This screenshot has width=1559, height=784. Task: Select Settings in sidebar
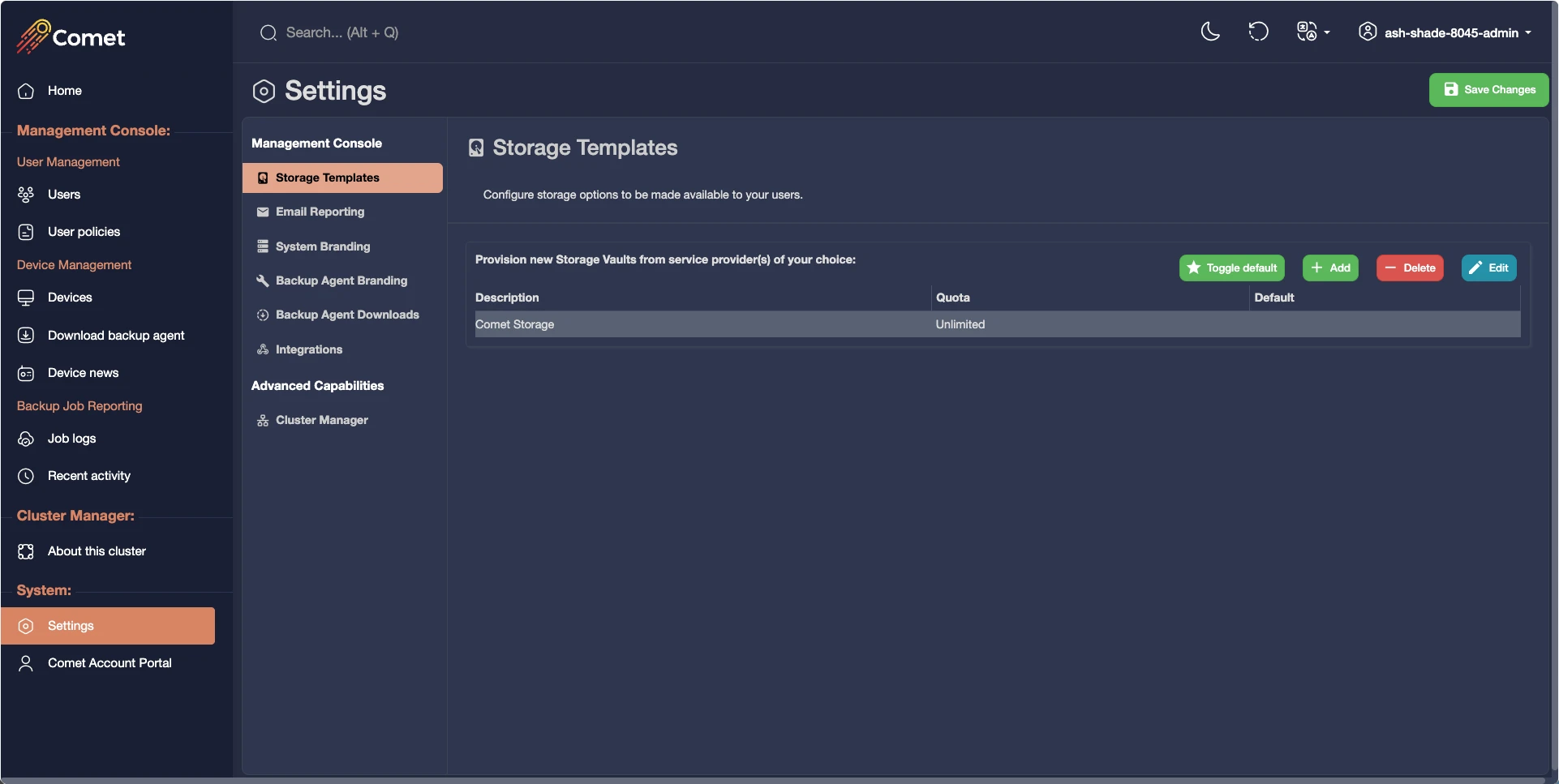[x=108, y=626]
